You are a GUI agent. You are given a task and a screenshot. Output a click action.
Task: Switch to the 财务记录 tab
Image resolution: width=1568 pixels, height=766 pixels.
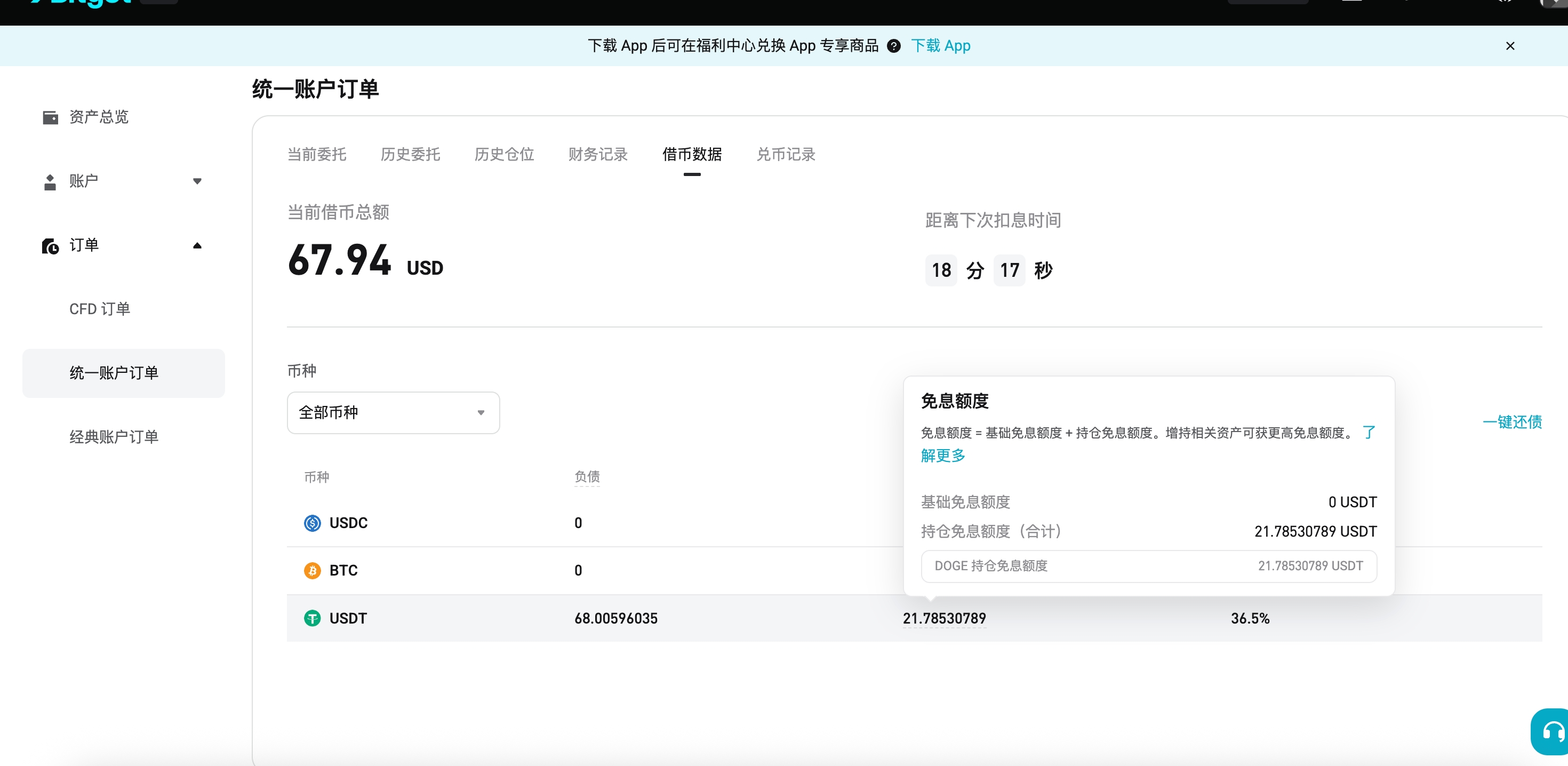598,154
